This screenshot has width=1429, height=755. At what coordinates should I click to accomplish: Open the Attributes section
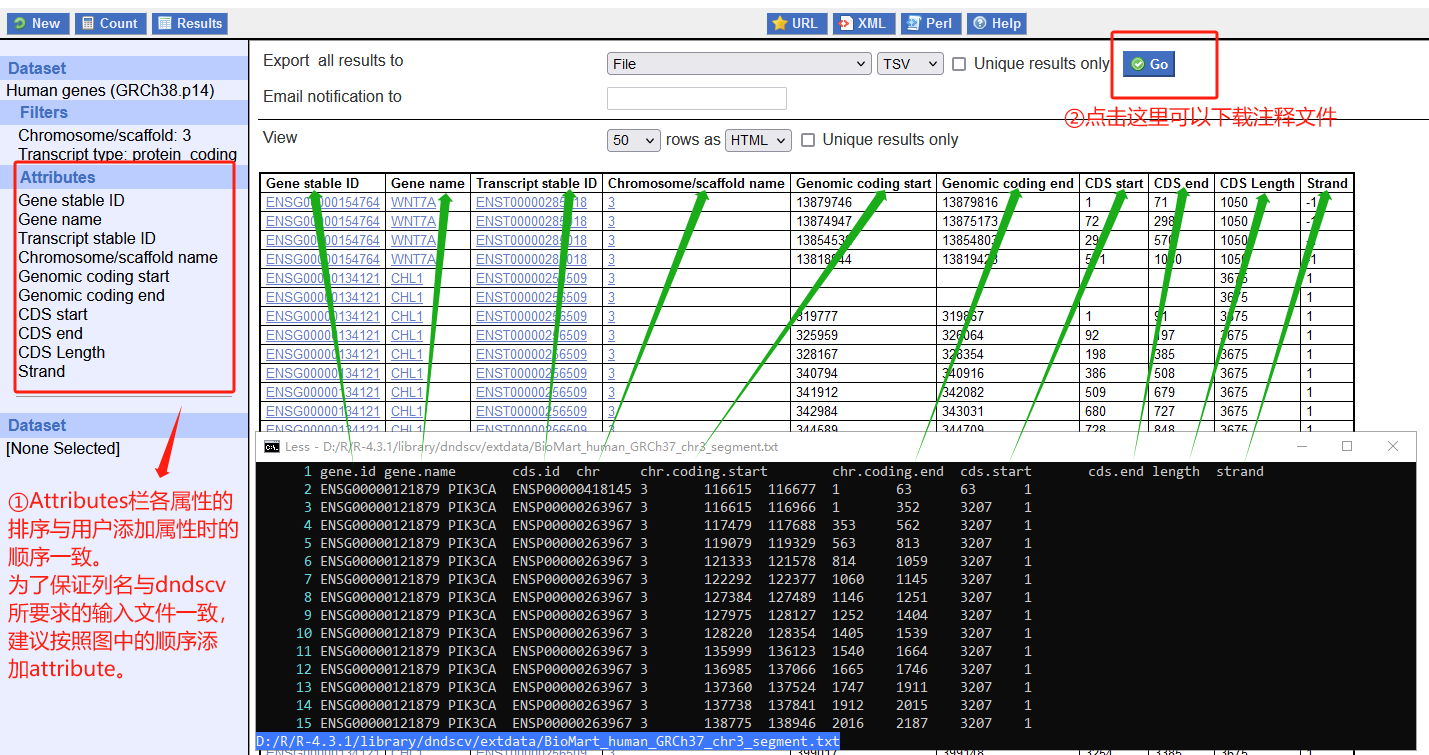58,177
